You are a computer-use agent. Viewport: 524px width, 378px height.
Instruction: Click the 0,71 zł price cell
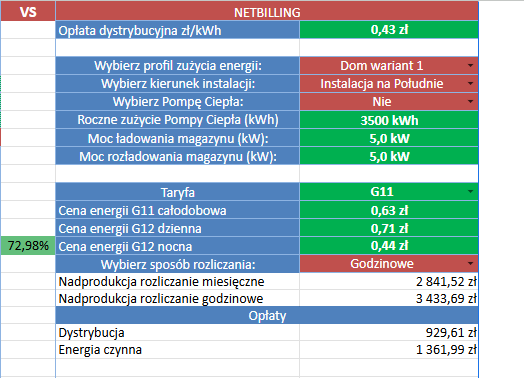click(389, 228)
